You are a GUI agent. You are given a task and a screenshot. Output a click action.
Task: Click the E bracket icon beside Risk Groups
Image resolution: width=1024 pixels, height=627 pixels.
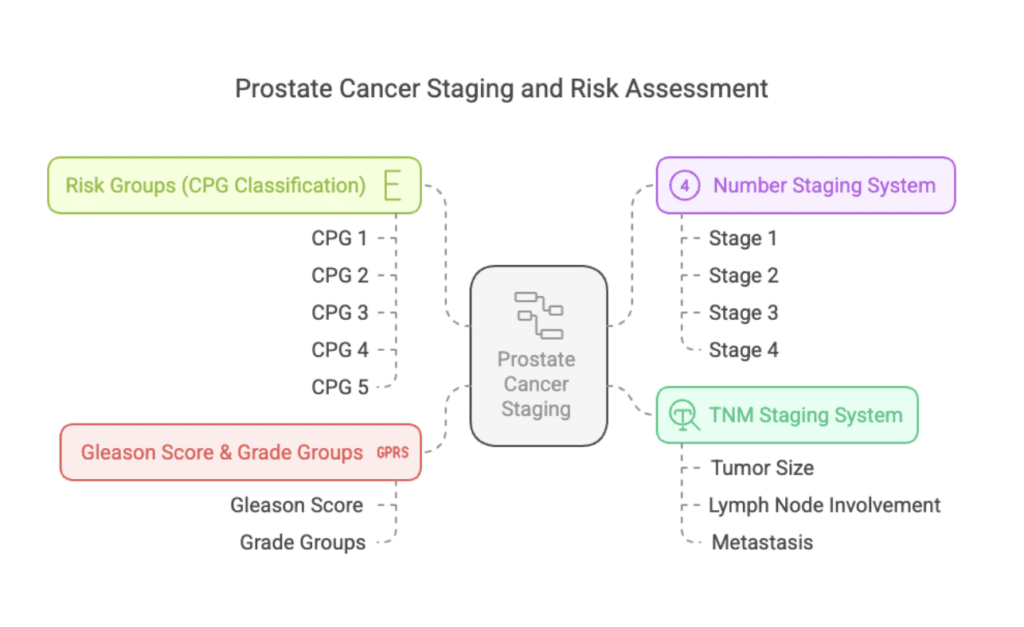392,185
